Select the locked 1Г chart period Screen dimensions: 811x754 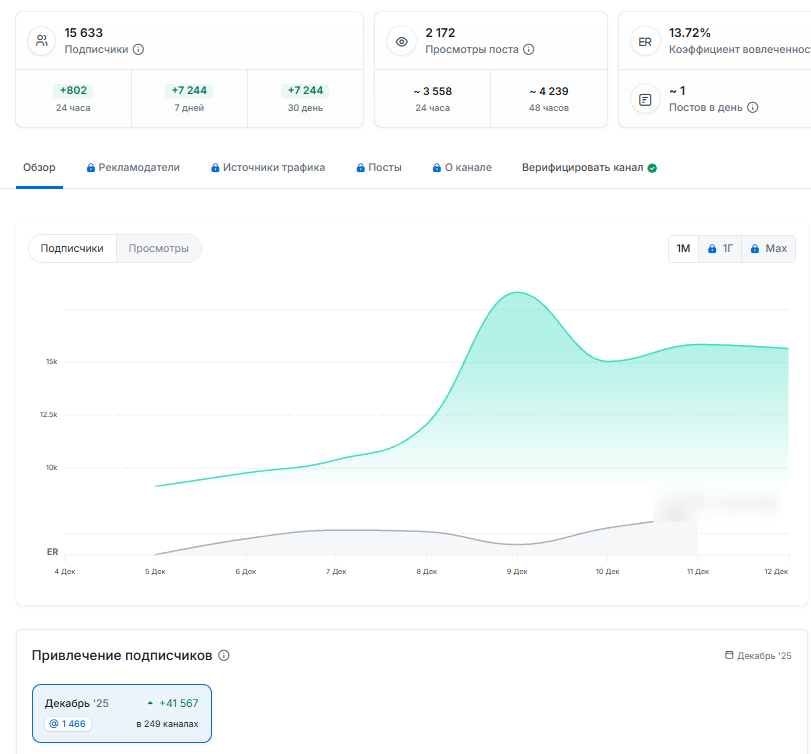[721, 248]
